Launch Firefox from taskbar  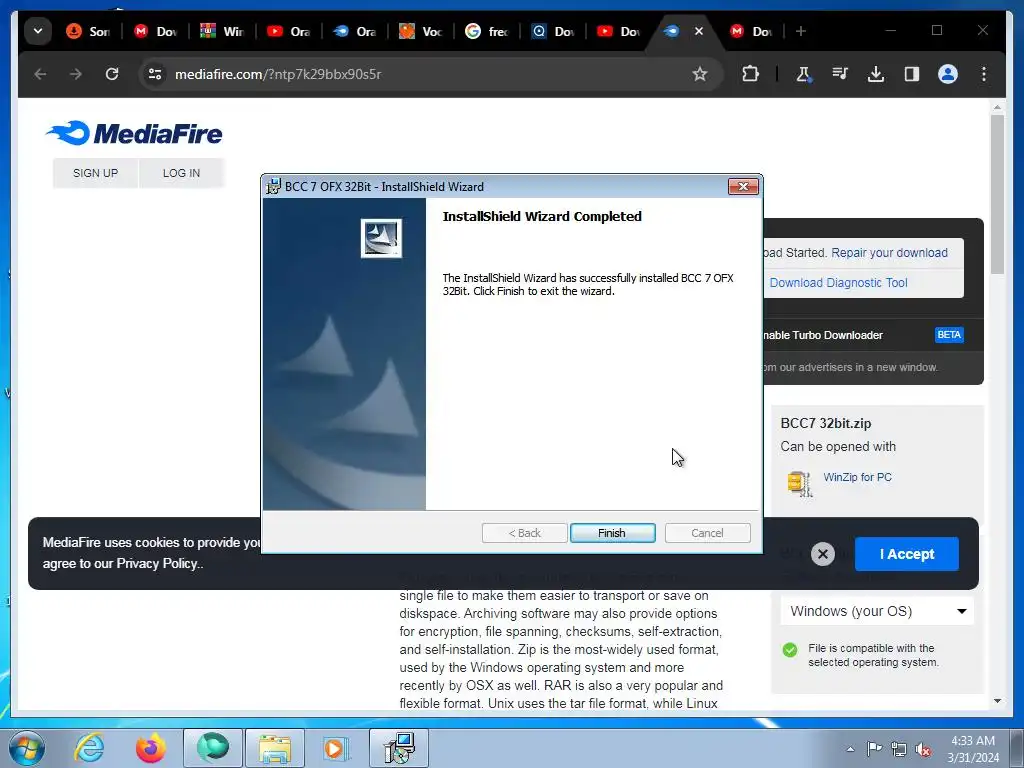pos(150,748)
